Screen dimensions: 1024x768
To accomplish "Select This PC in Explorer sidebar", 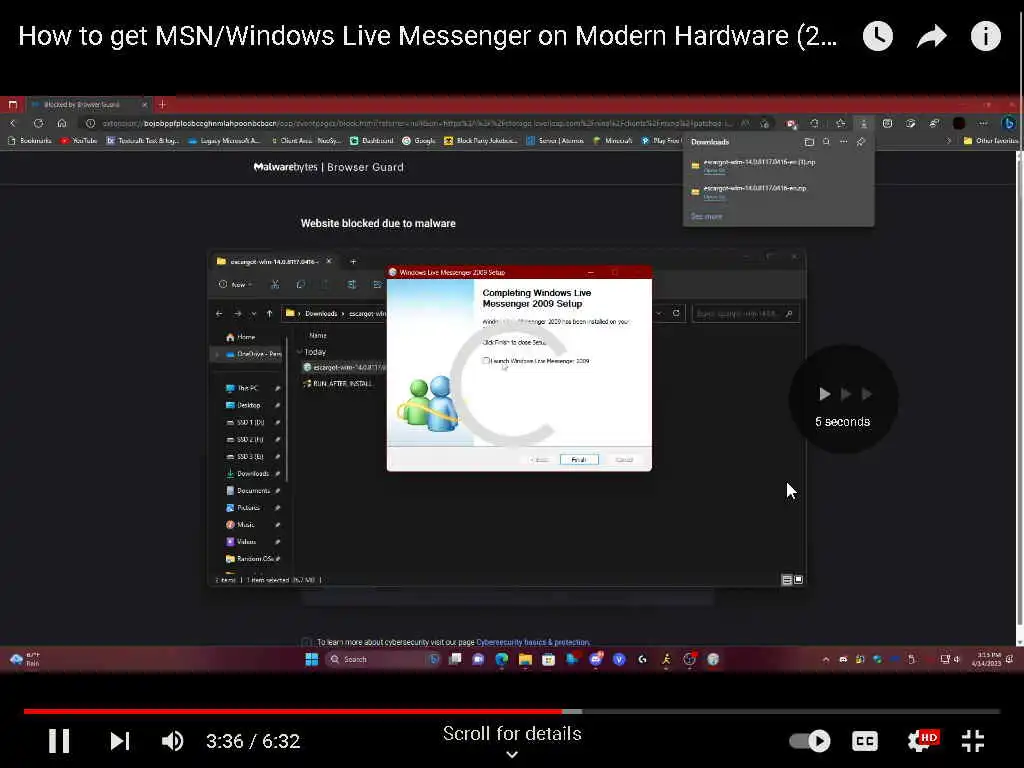I will tap(242, 388).
